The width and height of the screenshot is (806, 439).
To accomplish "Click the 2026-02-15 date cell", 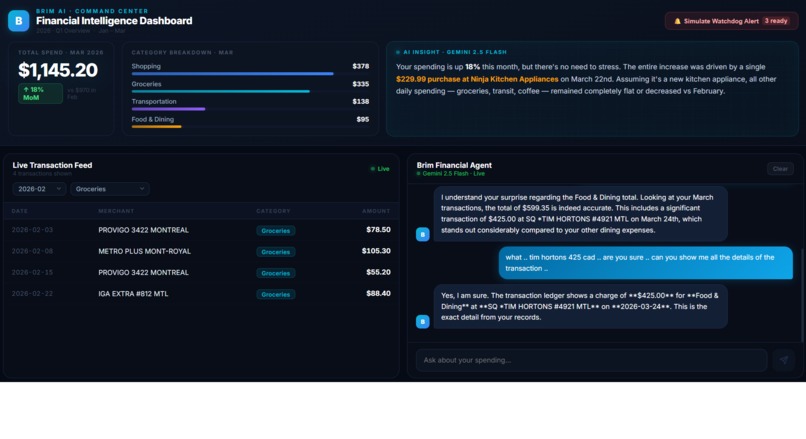I will pos(32,272).
